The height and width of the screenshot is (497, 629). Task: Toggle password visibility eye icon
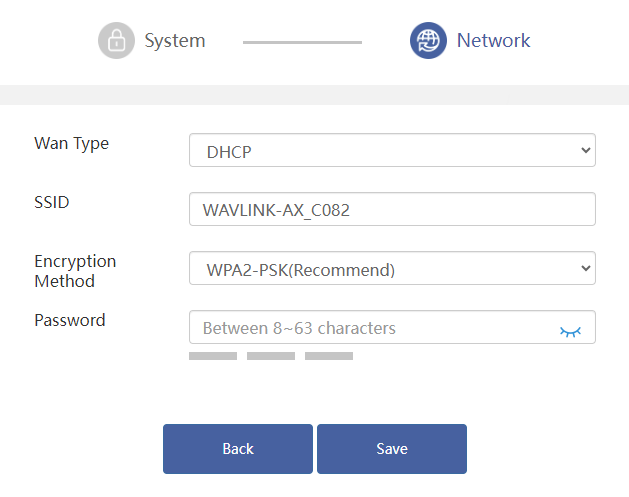click(570, 331)
